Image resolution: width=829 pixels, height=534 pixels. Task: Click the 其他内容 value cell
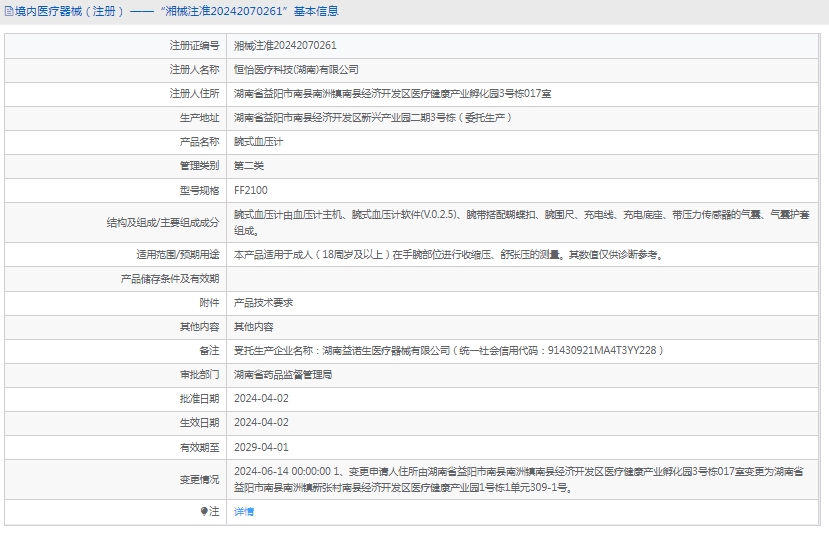point(254,326)
